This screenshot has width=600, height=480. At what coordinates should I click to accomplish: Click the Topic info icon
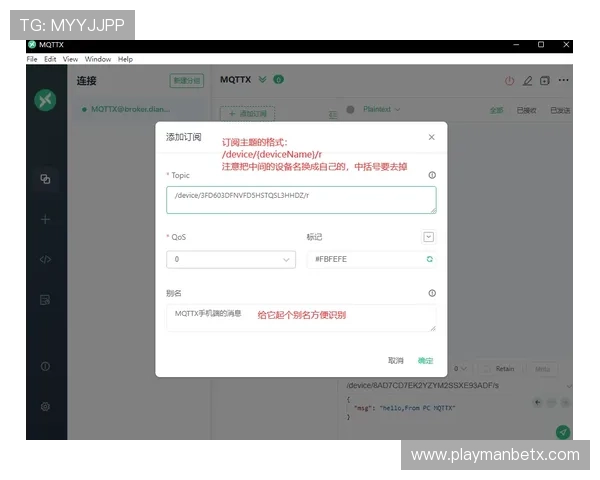coord(432,175)
